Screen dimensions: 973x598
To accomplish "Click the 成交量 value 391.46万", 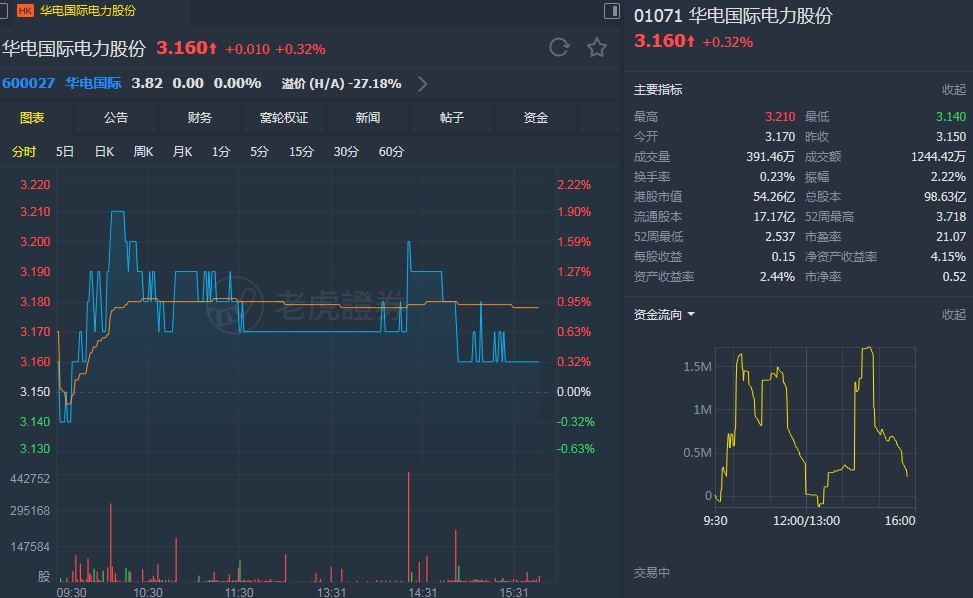I will click(770, 157).
